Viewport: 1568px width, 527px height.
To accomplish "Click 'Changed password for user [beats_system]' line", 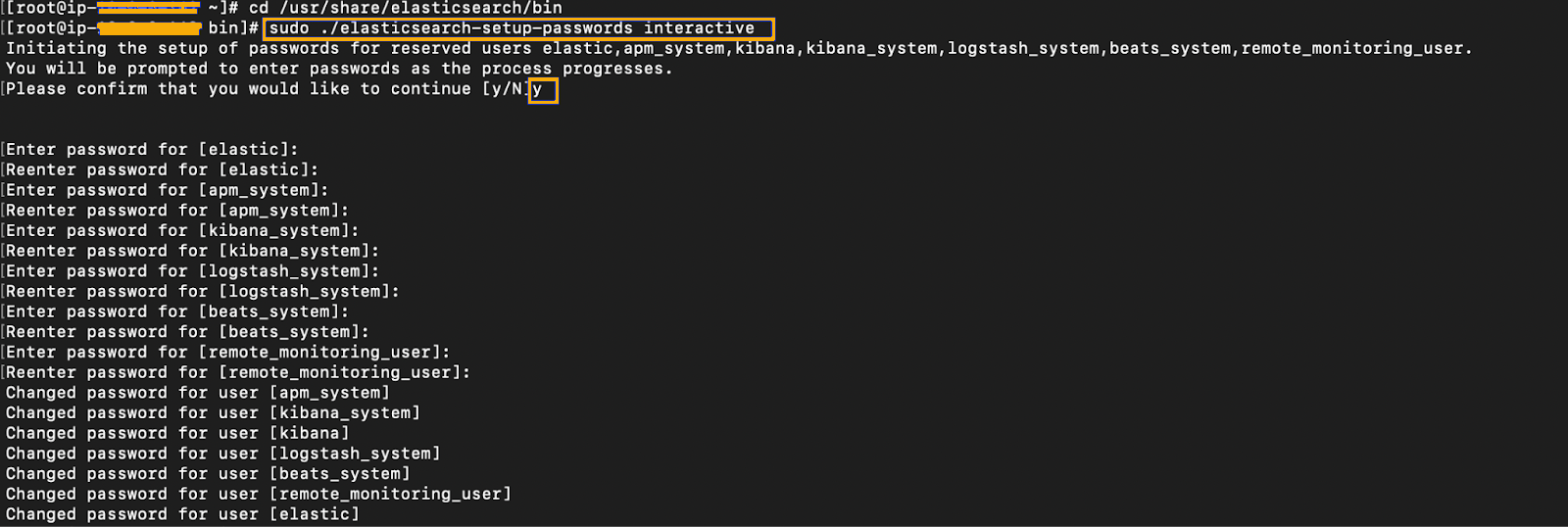I will [x=208, y=474].
